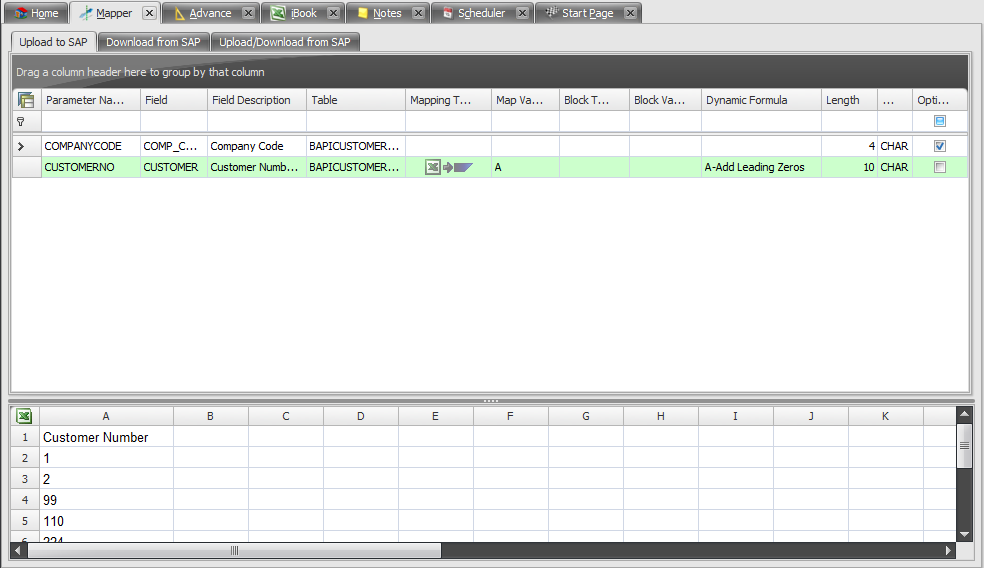This screenshot has width=984, height=568.
Task: Click the Excel-to-SAP mapping icon for CUSTOMERNO
Action: [x=448, y=168]
